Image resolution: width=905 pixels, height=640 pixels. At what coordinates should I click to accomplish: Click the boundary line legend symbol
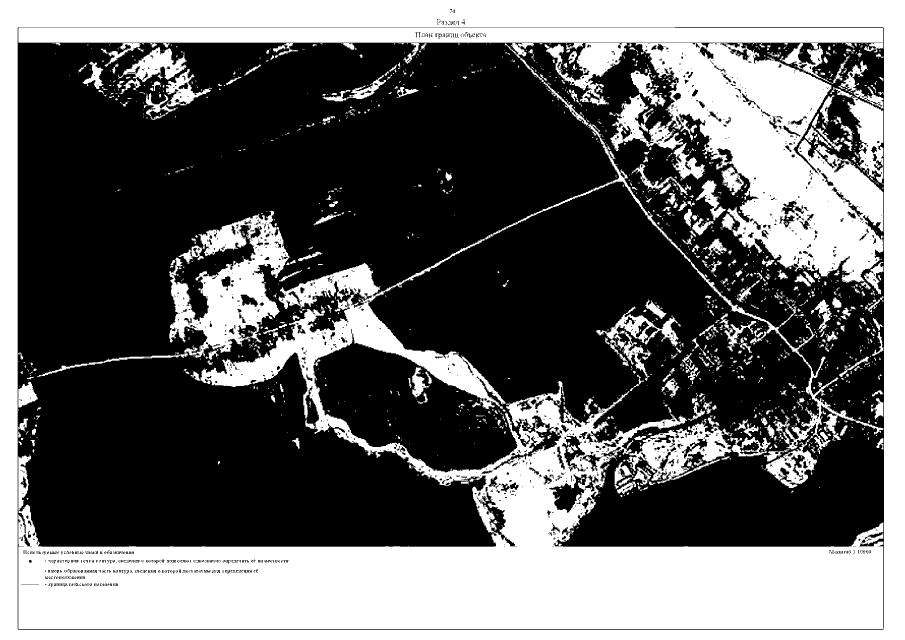coord(29,585)
